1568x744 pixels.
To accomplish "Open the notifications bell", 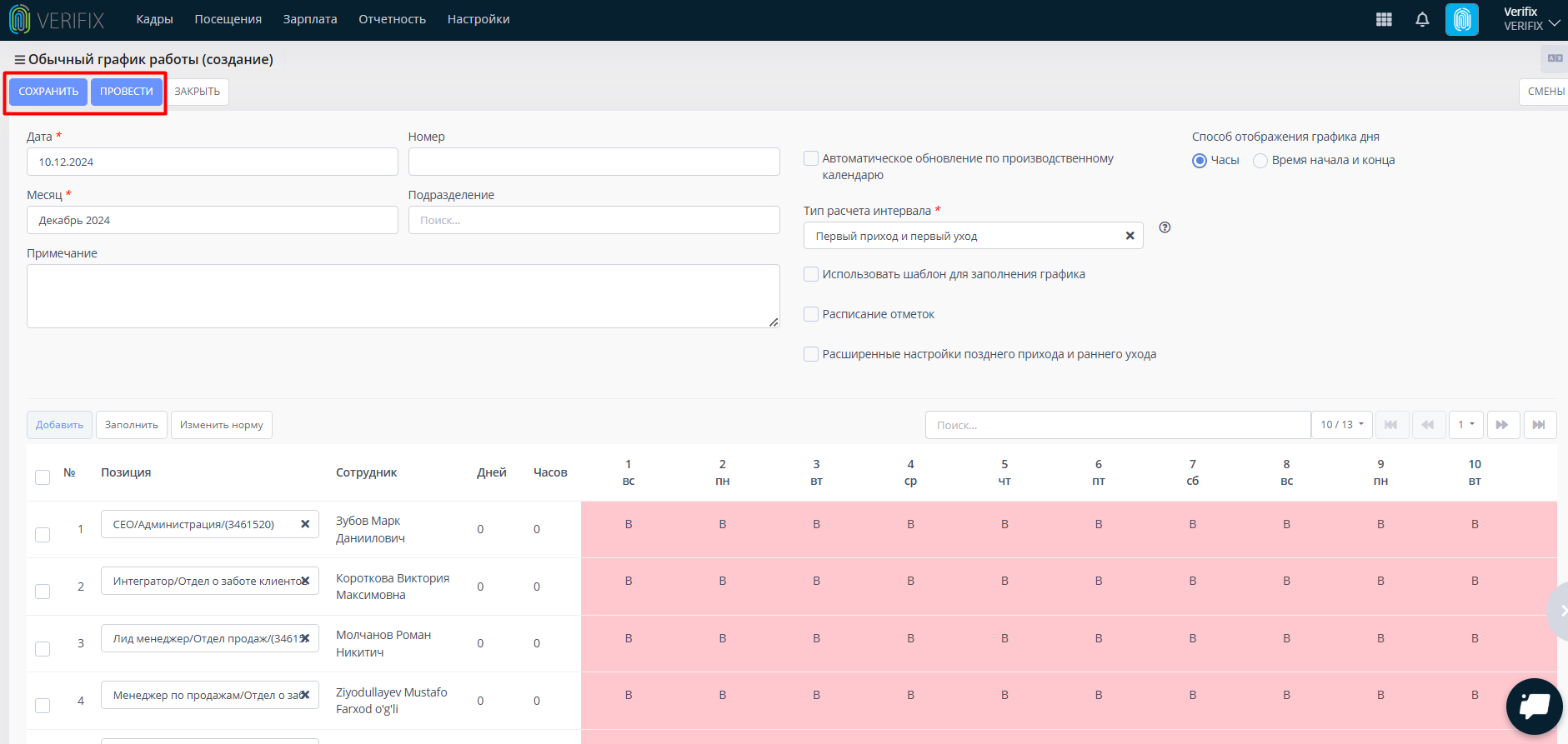I will [x=1422, y=20].
